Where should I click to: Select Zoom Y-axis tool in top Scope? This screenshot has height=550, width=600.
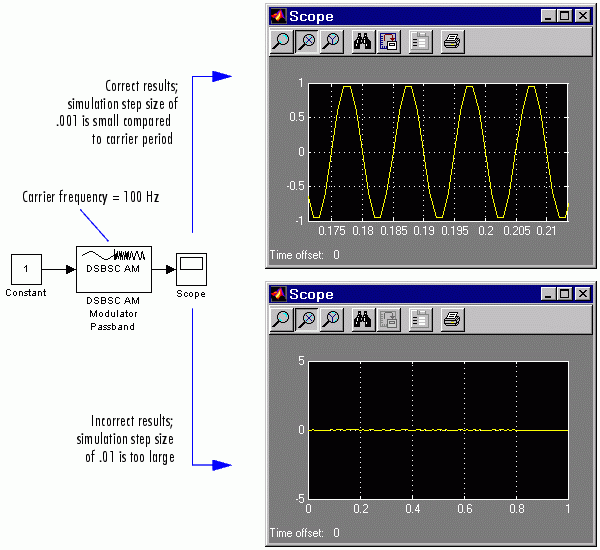[x=331, y=41]
